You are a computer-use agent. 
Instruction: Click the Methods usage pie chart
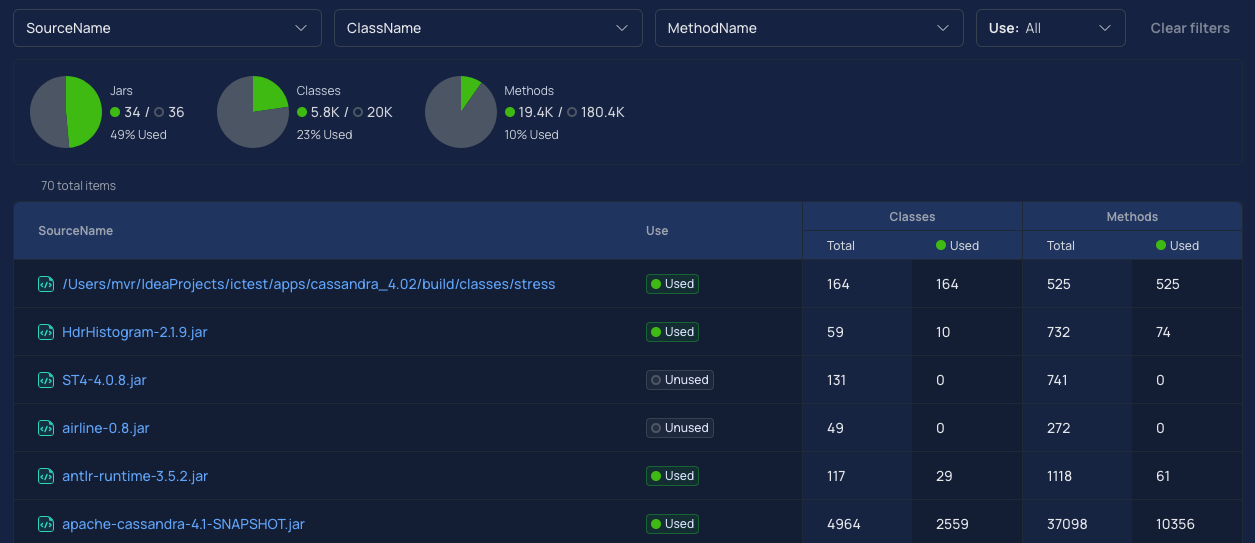(461, 112)
